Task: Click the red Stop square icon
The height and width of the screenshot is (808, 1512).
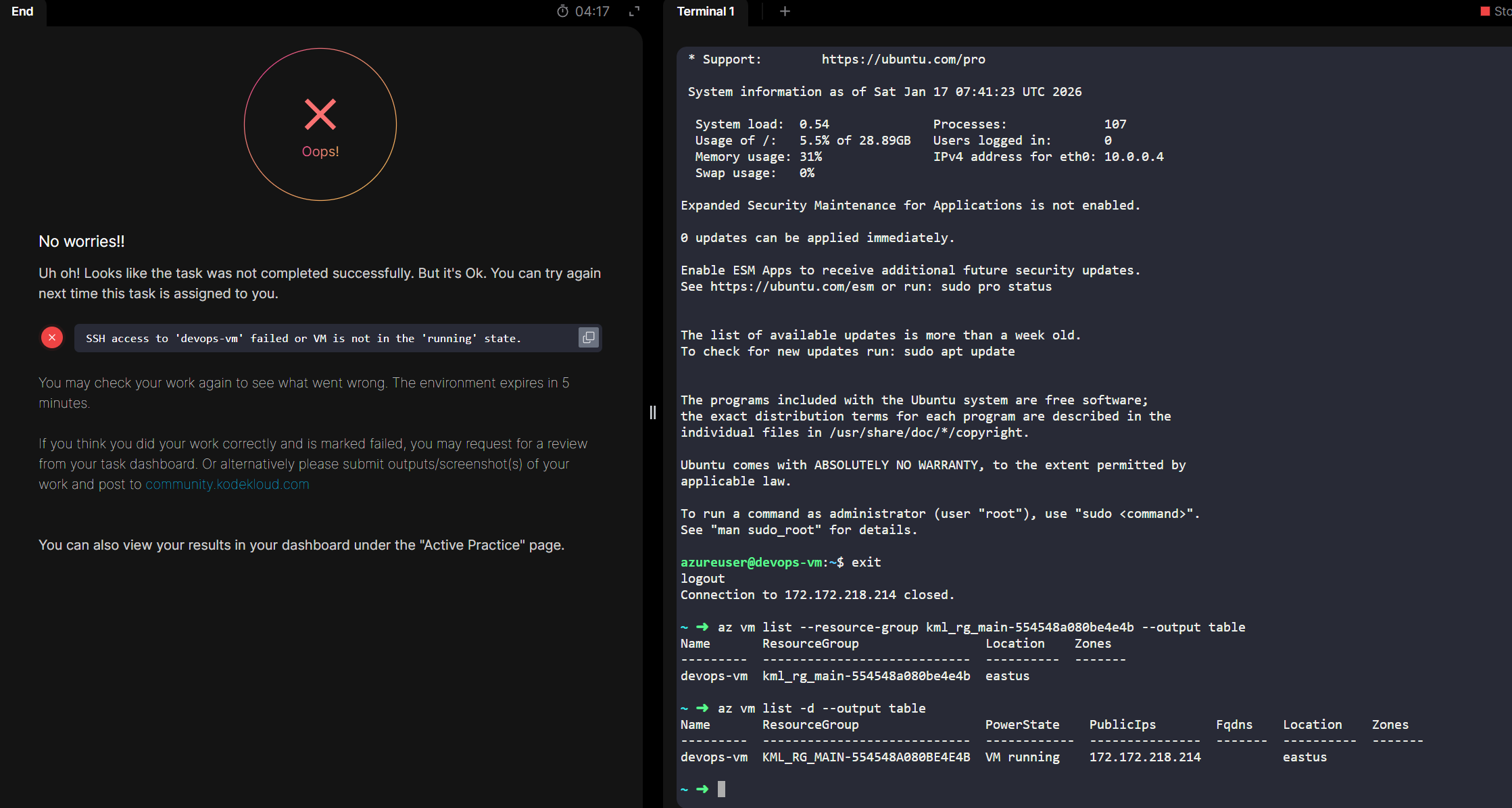Action: [x=1485, y=11]
